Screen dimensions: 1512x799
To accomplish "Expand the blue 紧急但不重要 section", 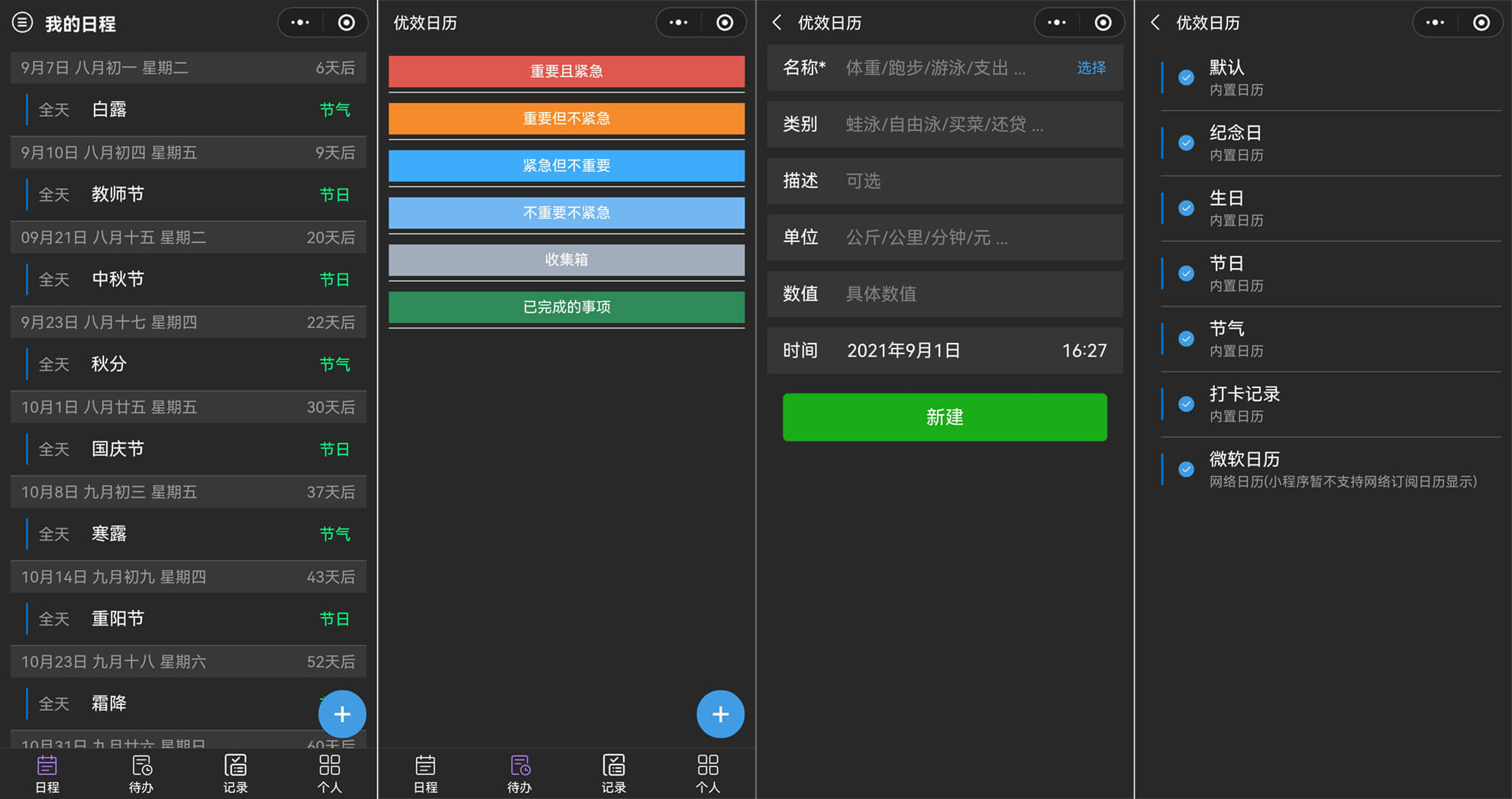I will pyautogui.click(x=567, y=166).
